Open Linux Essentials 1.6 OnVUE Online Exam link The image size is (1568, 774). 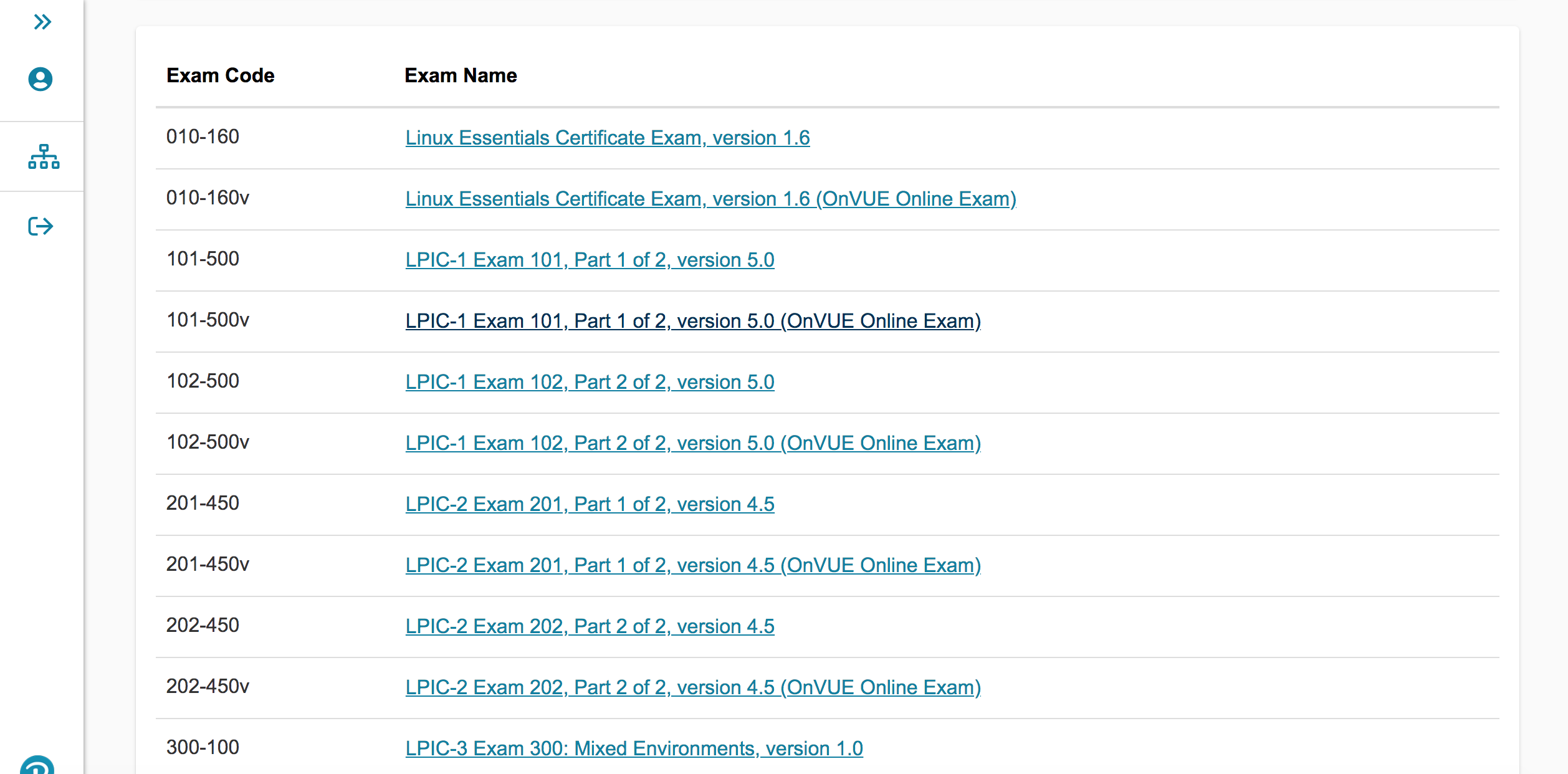click(710, 199)
